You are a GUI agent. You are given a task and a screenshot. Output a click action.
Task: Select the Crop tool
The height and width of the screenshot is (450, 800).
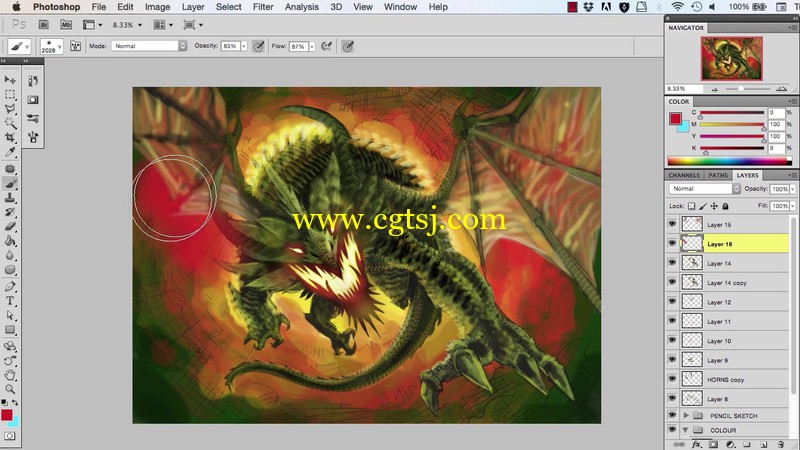pos(10,137)
